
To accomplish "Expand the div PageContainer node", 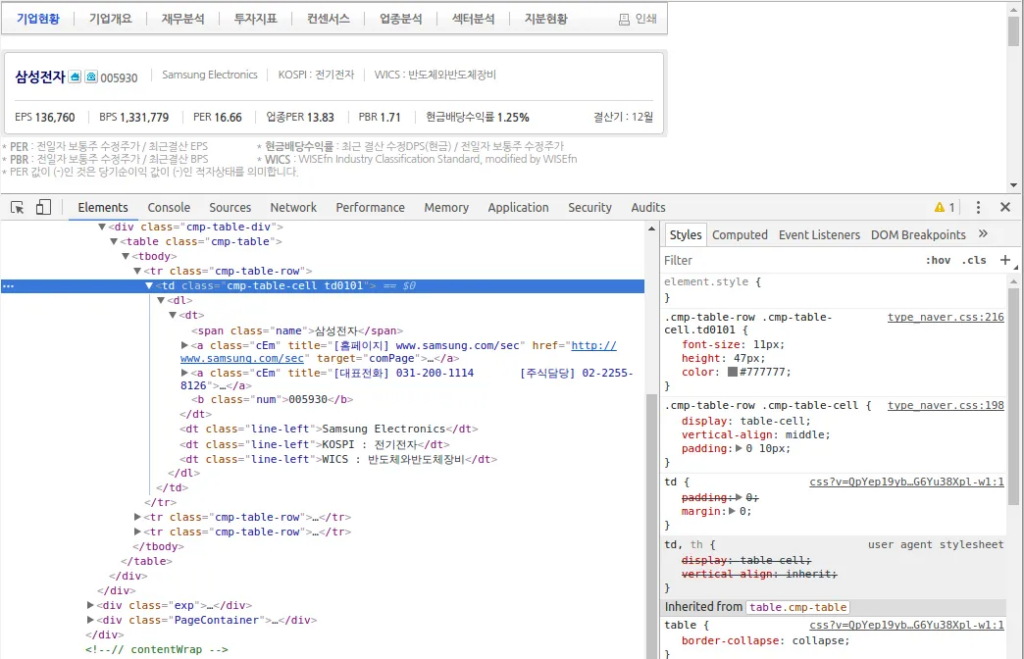I will click(x=90, y=620).
